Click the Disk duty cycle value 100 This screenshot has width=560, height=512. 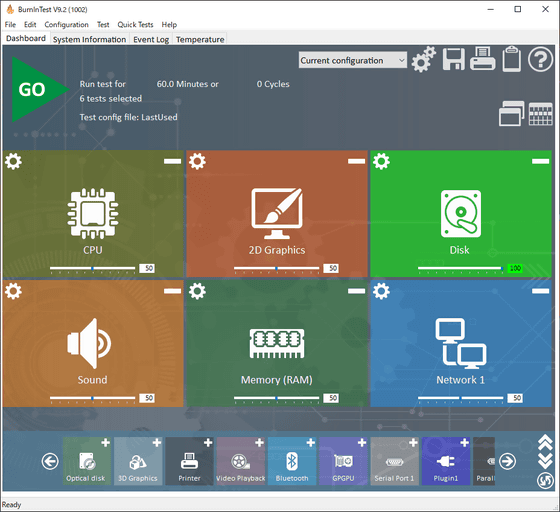(515, 268)
